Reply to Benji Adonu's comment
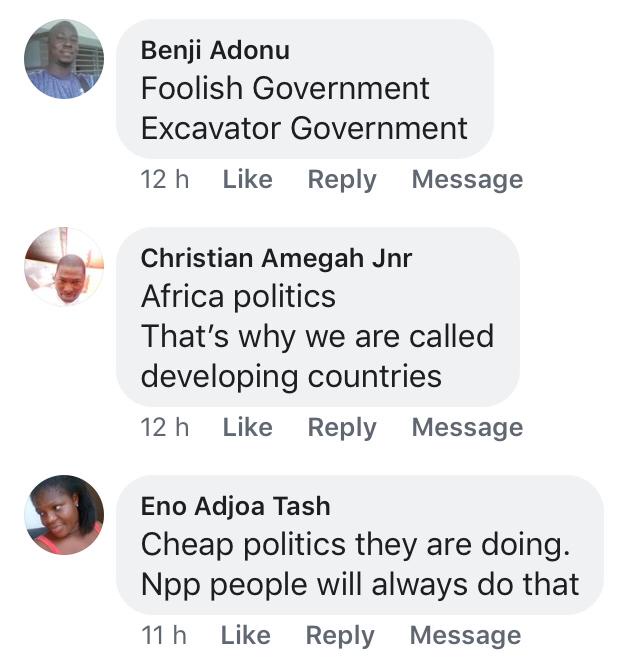 tap(342, 180)
